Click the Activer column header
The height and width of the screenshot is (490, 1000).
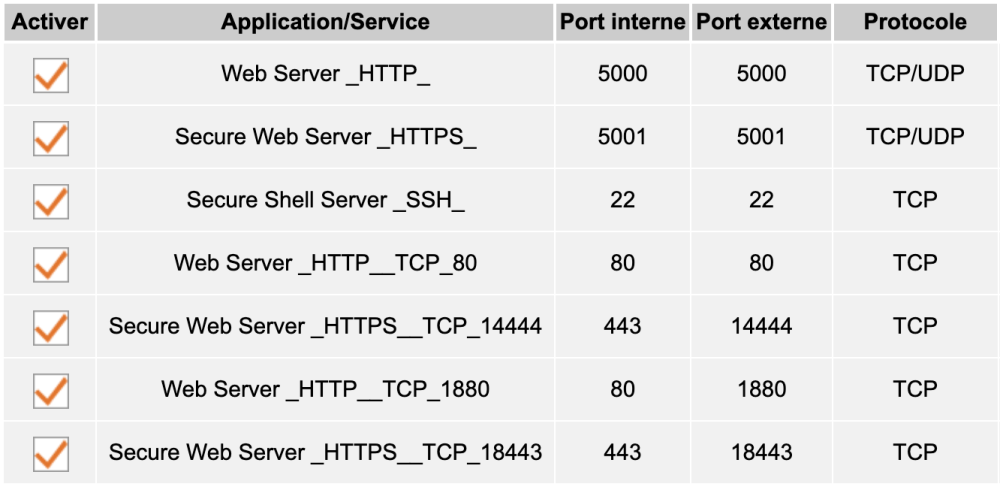coord(50,22)
